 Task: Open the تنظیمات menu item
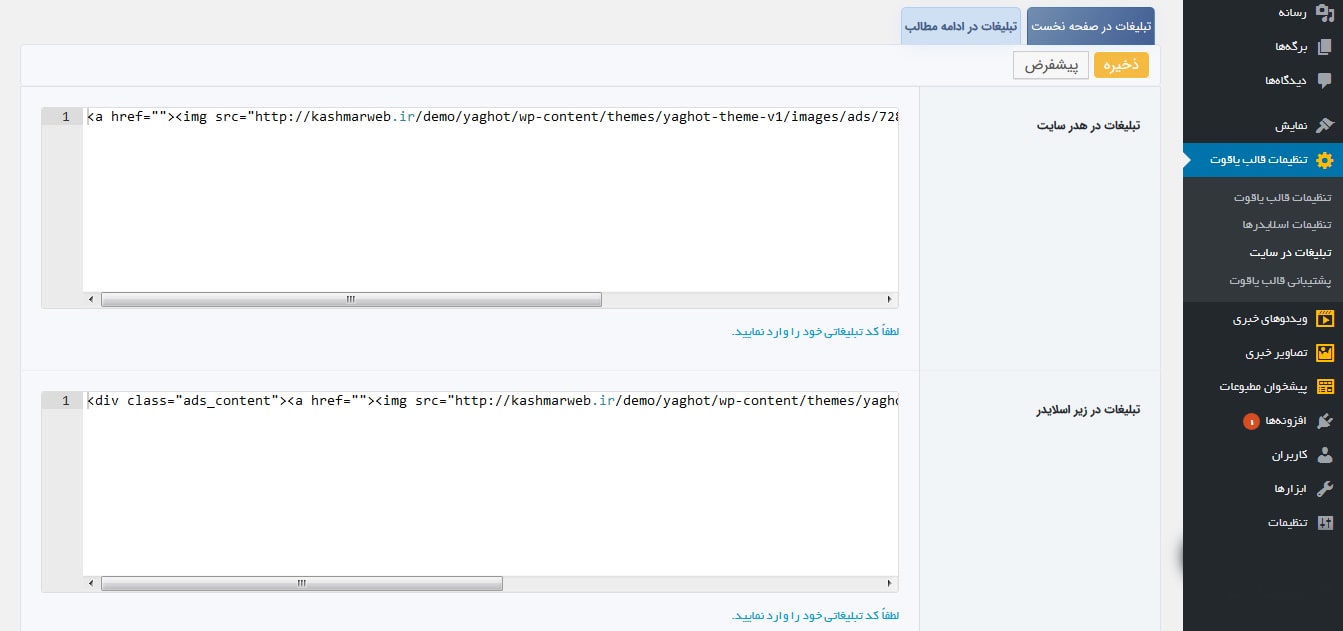[1263, 523]
